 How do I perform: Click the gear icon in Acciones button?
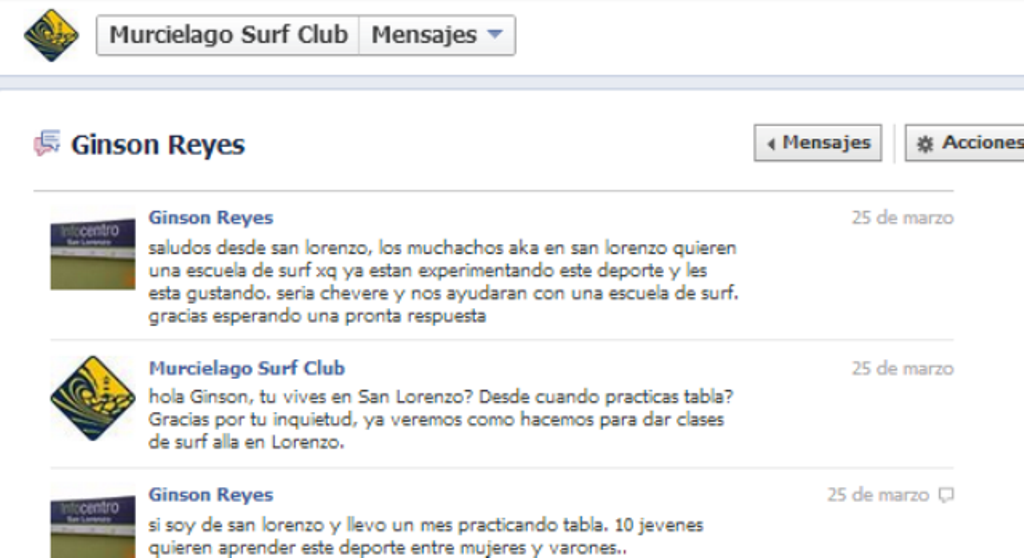(x=925, y=144)
